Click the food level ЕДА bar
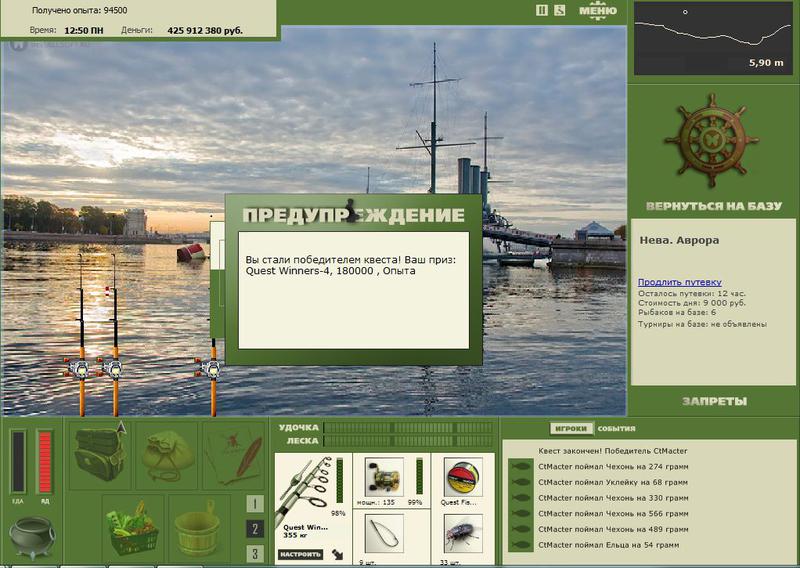This screenshot has width=800, height=568. [18, 462]
